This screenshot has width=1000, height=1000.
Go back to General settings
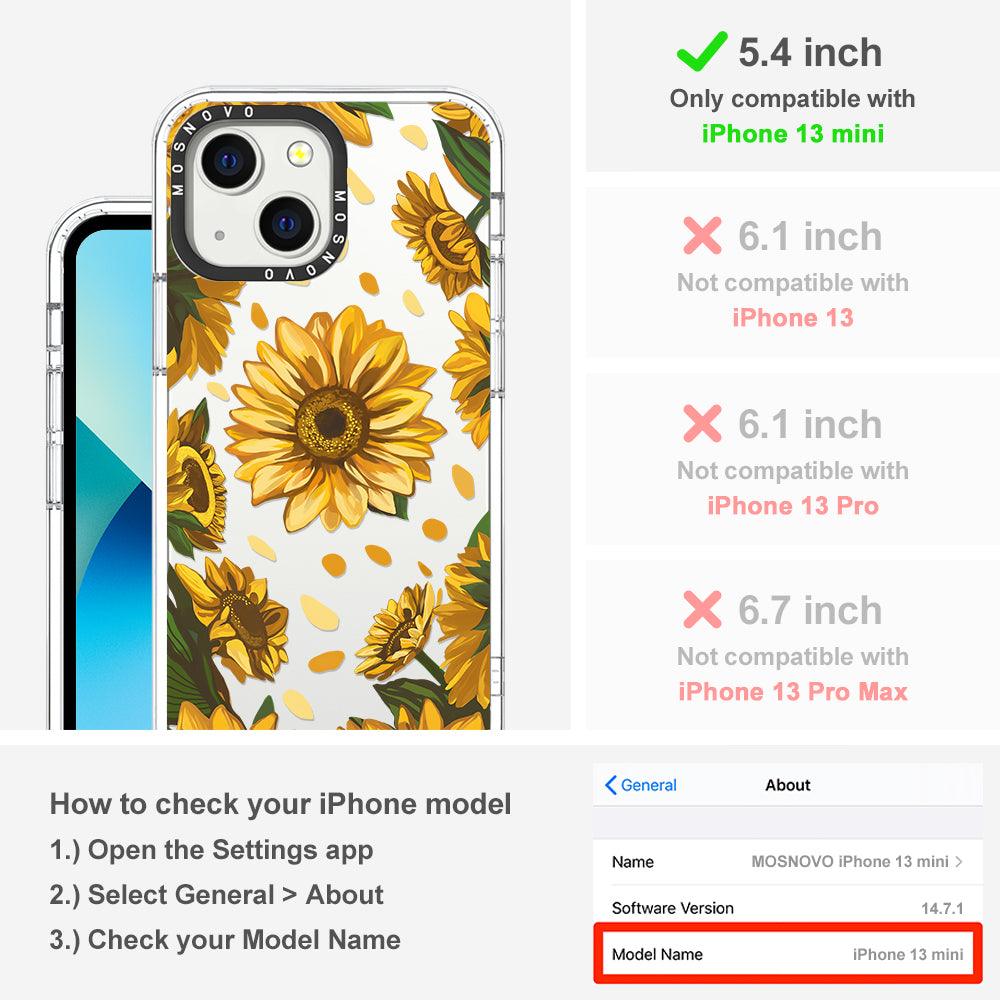pyautogui.click(x=641, y=785)
